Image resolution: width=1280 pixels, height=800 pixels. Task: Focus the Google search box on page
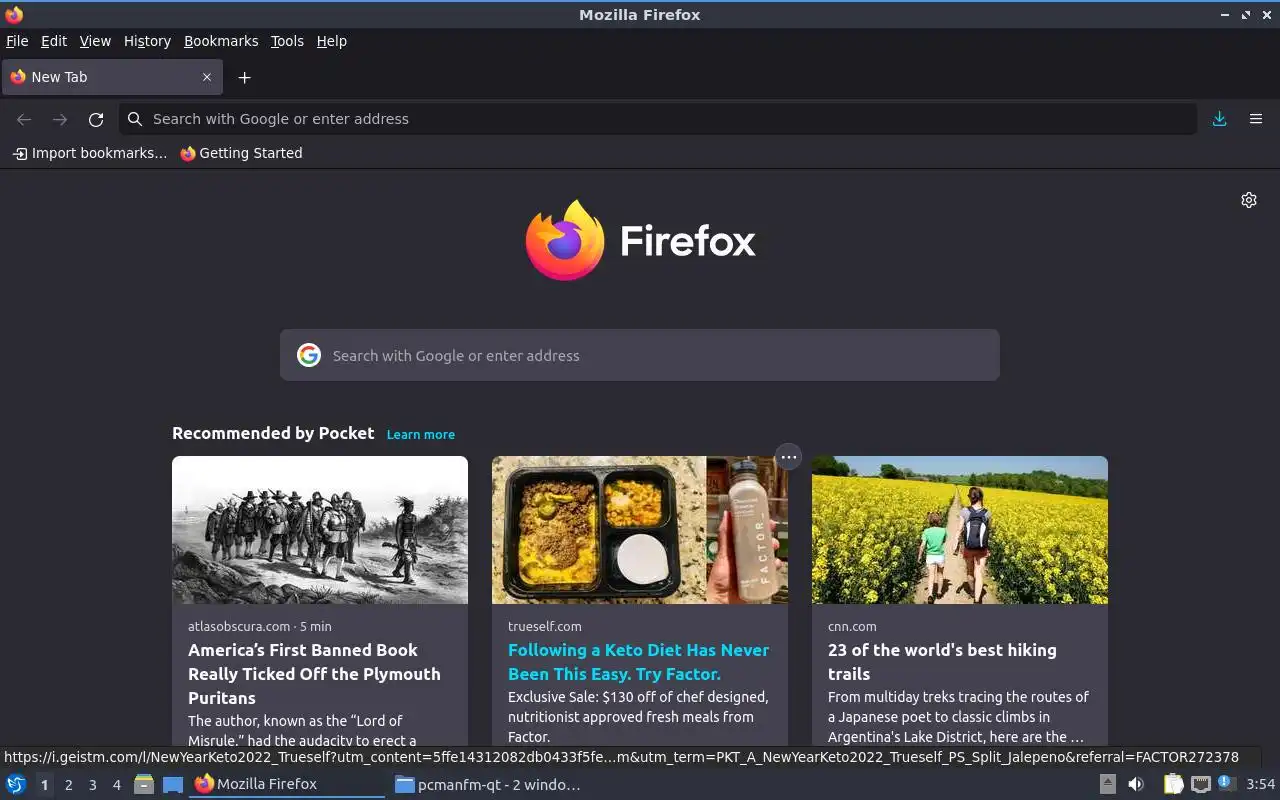click(x=640, y=355)
